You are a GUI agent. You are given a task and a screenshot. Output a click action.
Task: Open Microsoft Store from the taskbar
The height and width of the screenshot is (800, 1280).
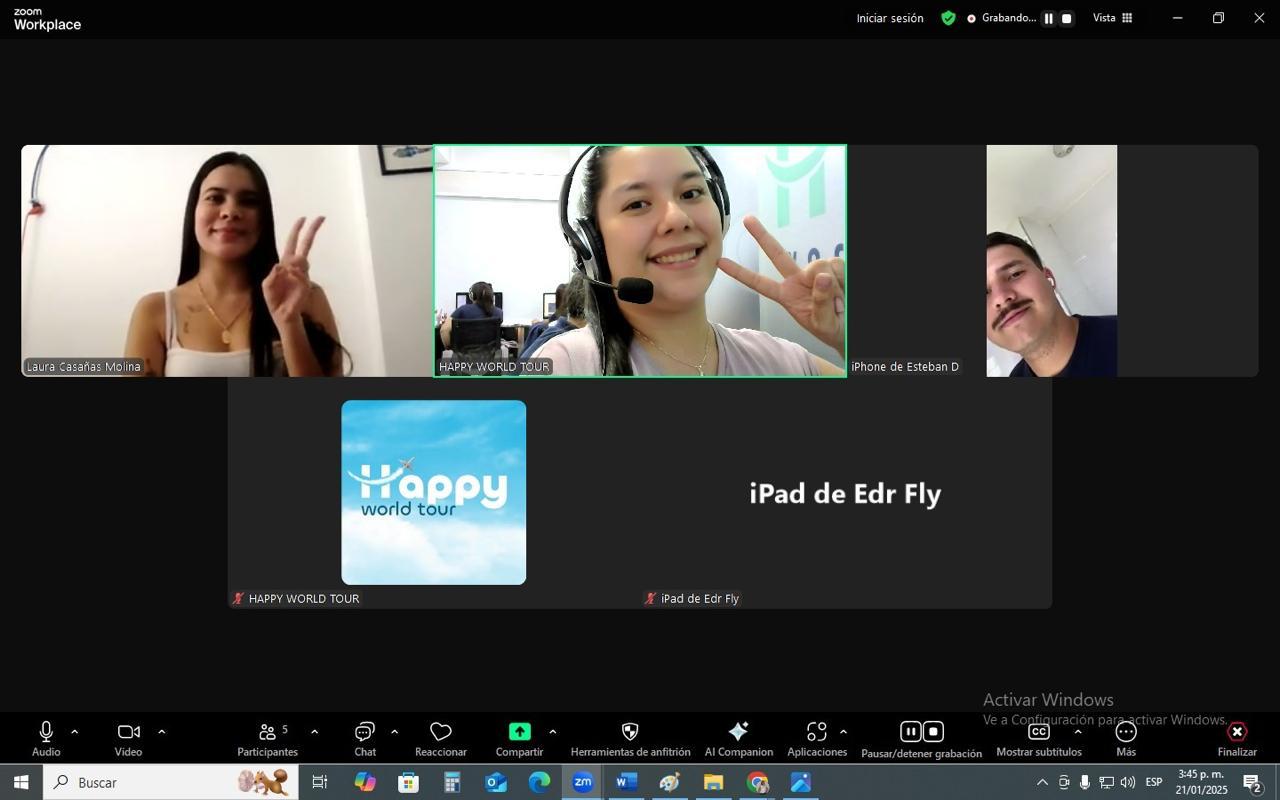point(408,782)
